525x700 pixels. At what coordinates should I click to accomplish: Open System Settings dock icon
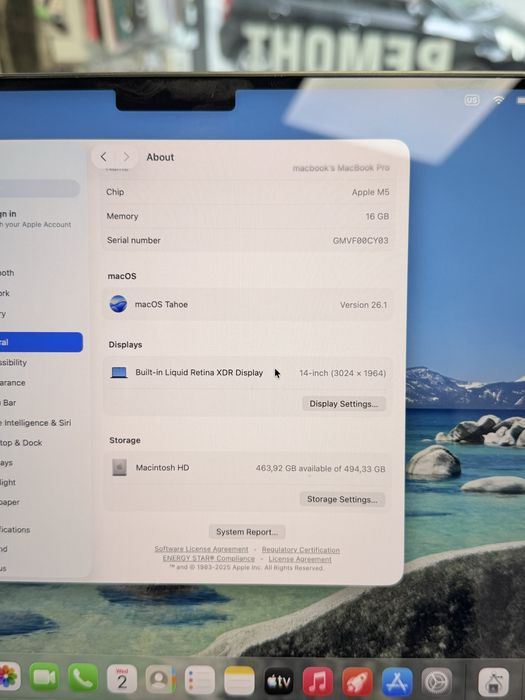tap(437, 683)
